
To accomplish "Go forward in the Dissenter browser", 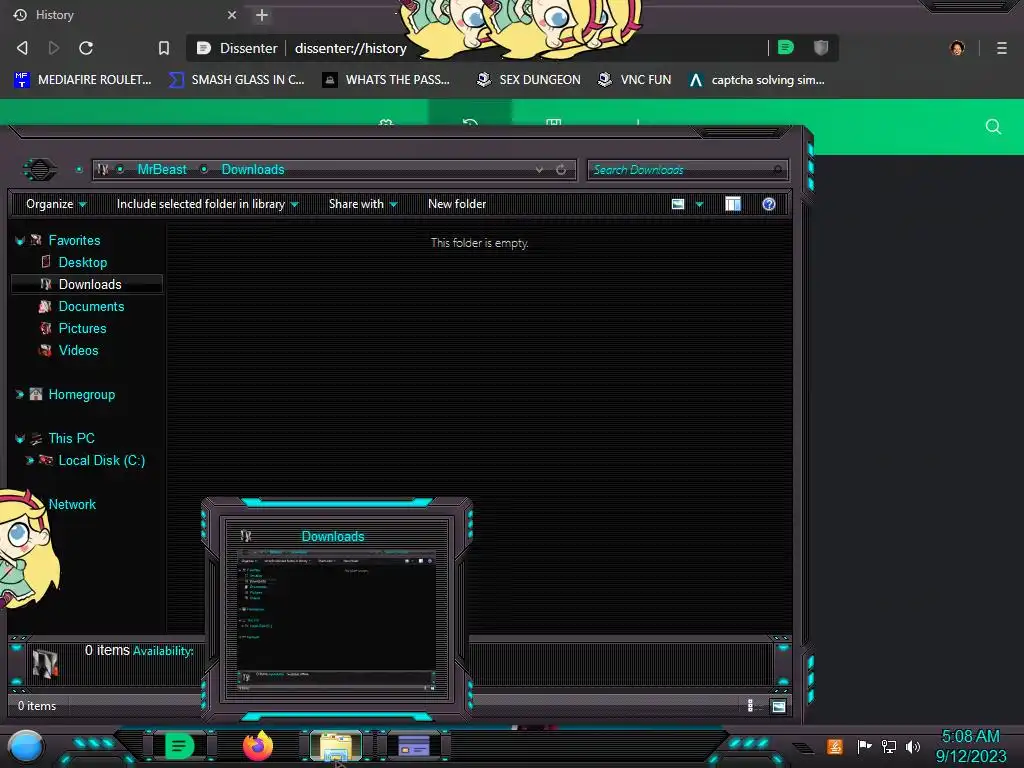I will 54,48.
